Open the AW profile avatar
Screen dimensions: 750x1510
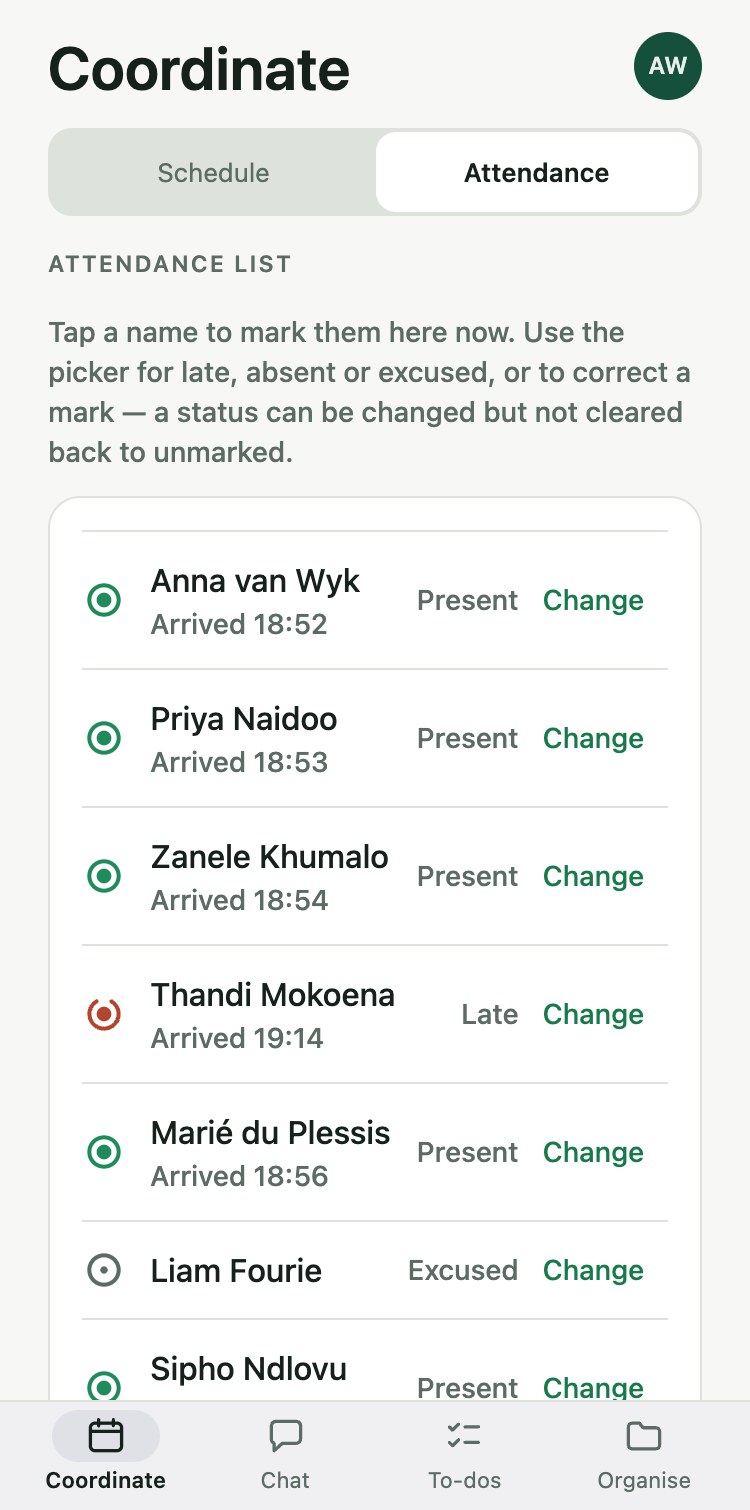[668, 66]
